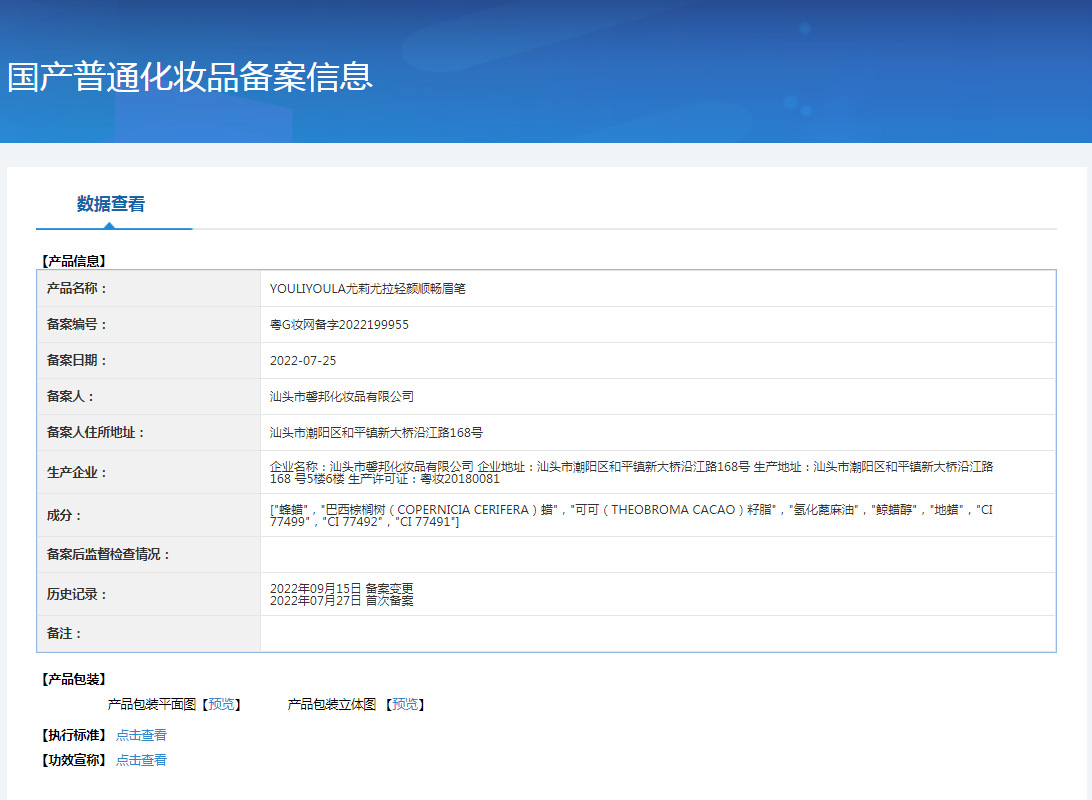Click the 【功效宣称】 label
The width and height of the screenshot is (1092, 800).
[x=74, y=760]
